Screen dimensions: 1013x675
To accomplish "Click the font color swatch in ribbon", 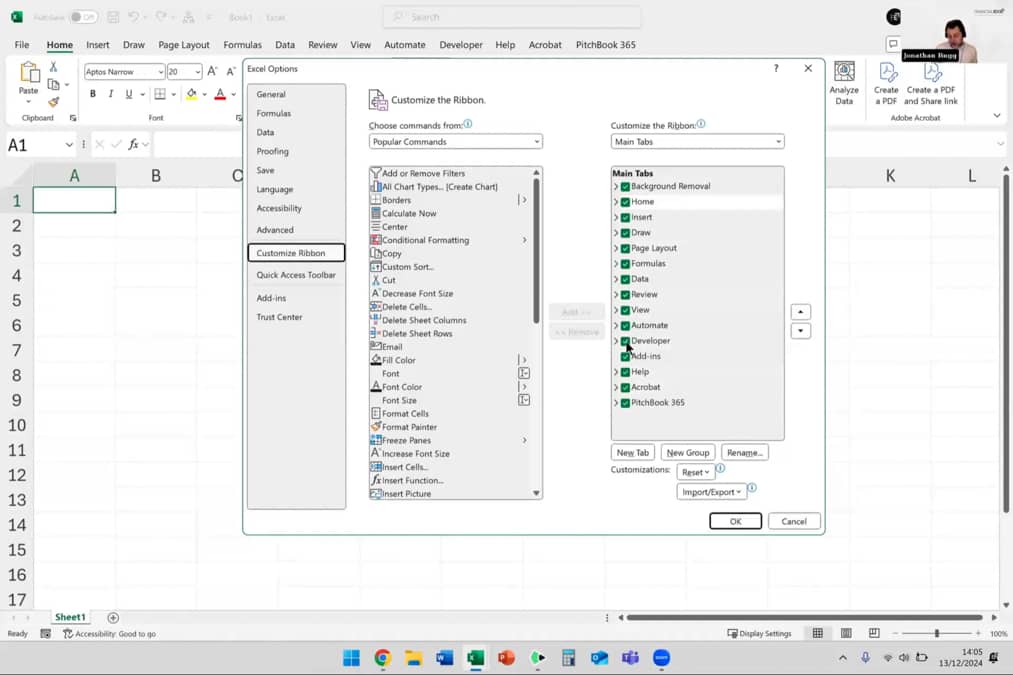I will coord(220,94).
